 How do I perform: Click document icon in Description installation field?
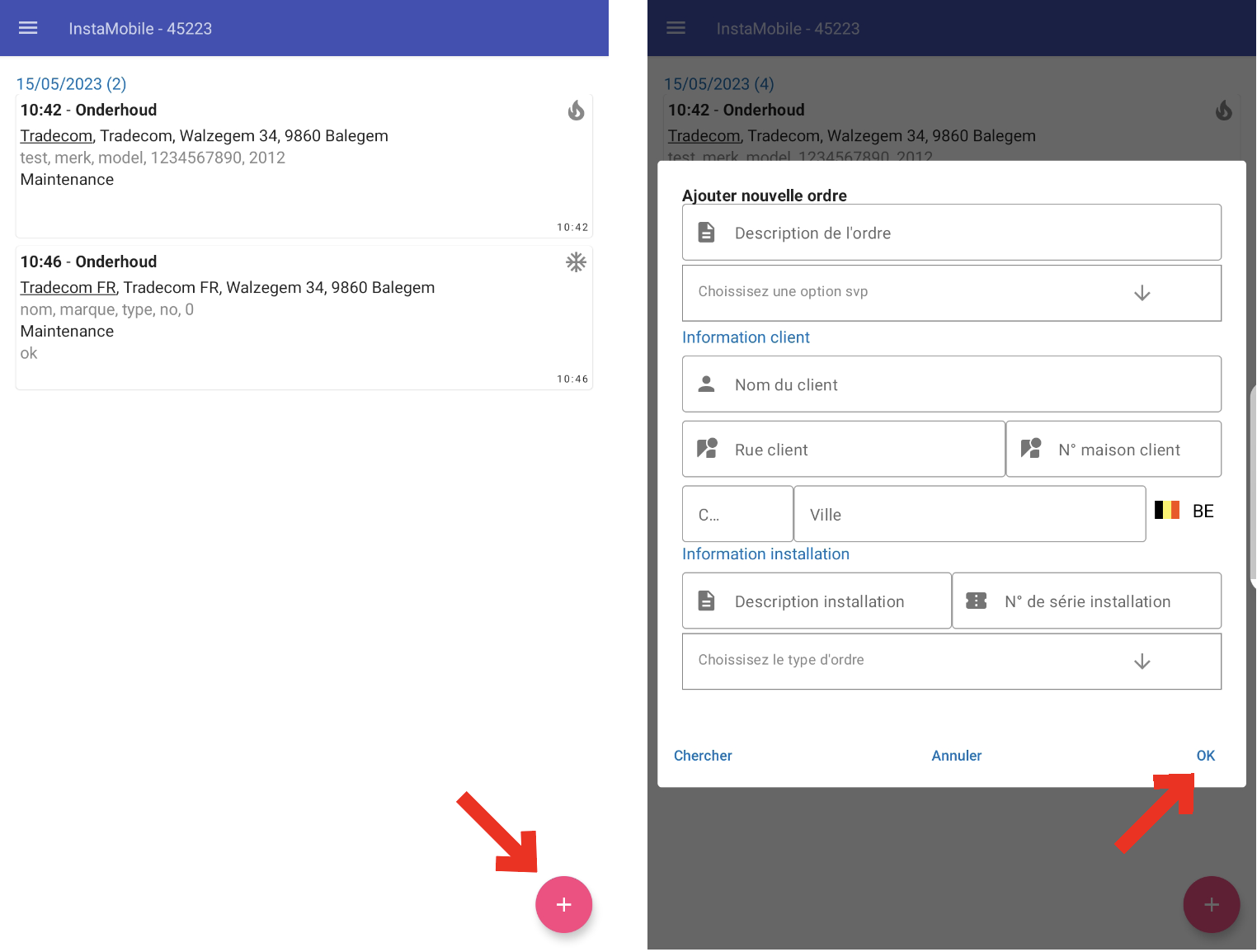click(707, 601)
